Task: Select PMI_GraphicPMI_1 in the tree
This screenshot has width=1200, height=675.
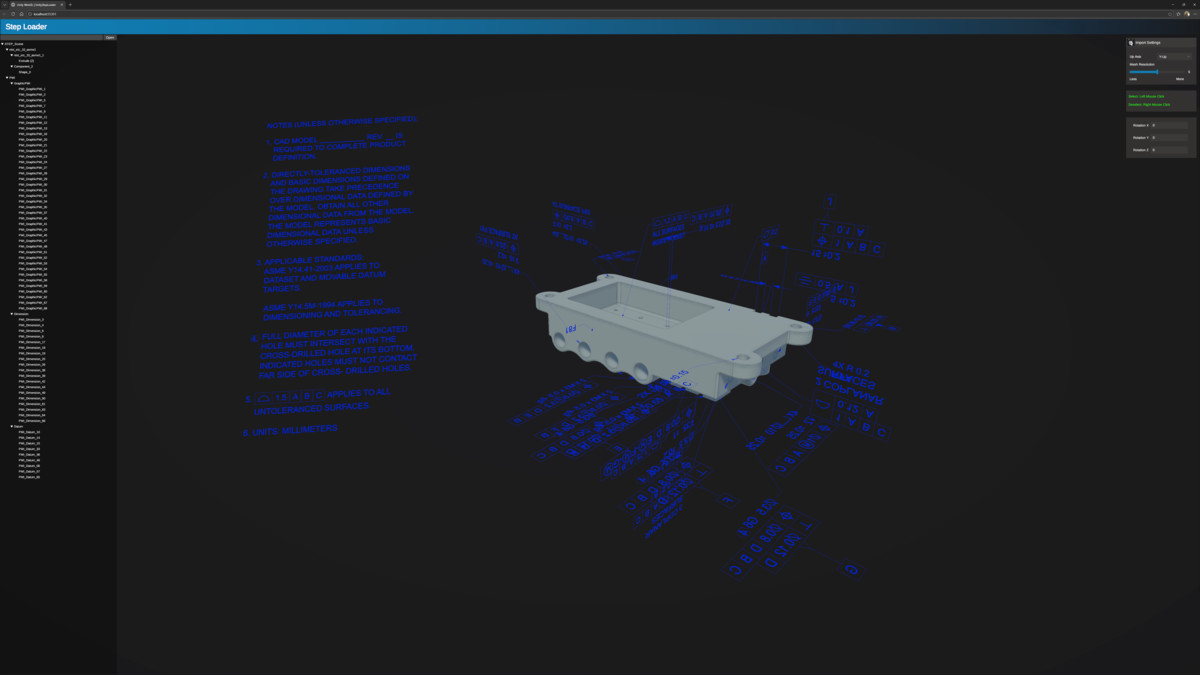Action: [32, 89]
